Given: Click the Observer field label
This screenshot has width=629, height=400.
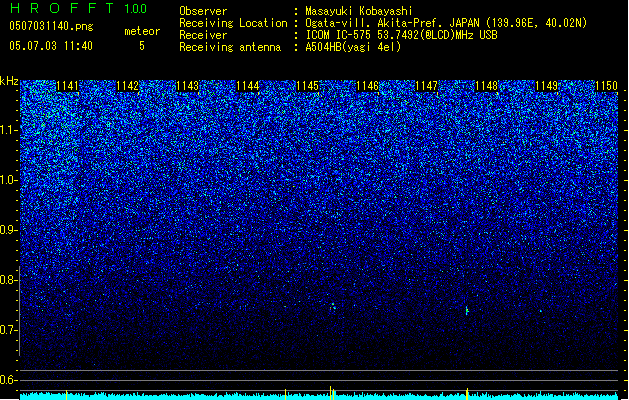Looking at the screenshot, I should point(203,11).
